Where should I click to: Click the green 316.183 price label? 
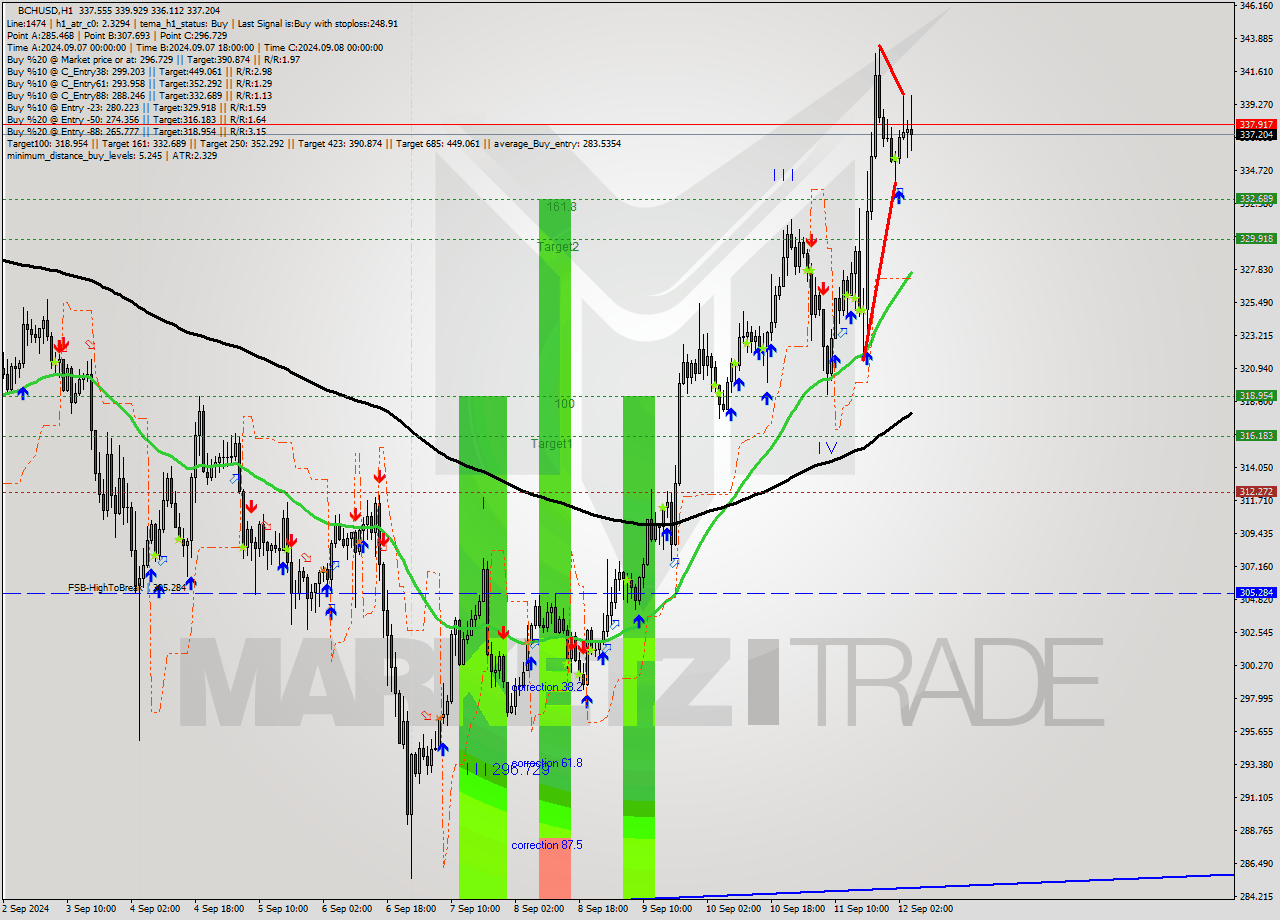[x=1256, y=435]
